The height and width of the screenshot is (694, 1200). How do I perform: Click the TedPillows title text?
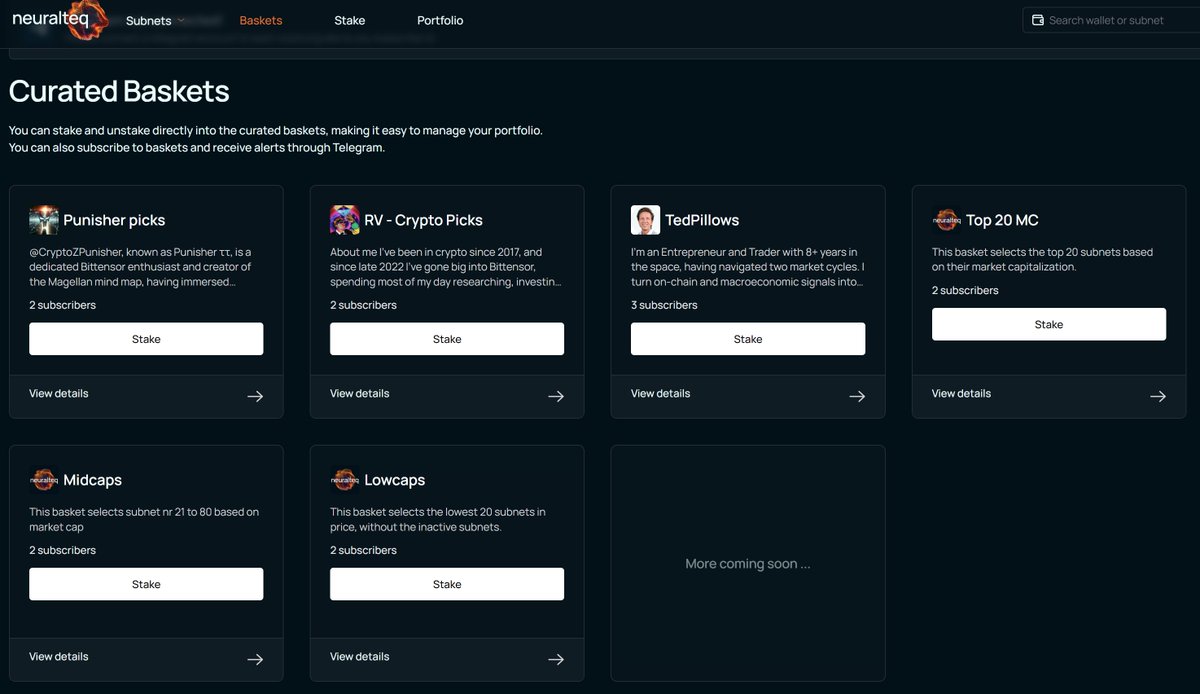click(702, 220)
